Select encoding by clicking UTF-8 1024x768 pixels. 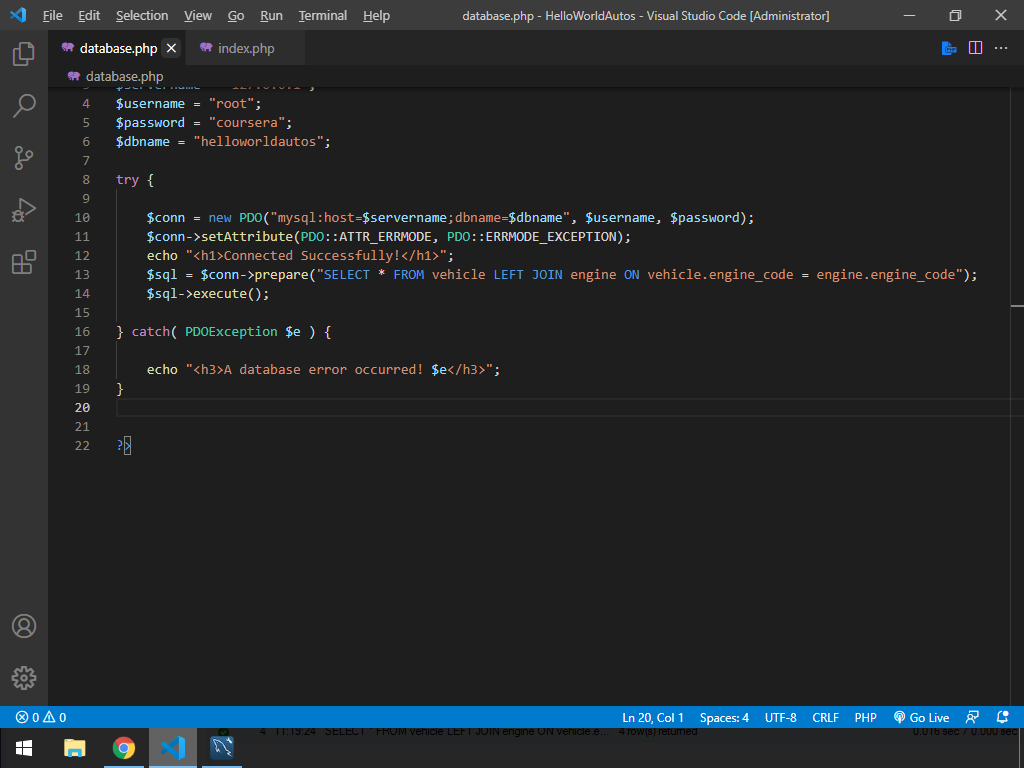781,717
